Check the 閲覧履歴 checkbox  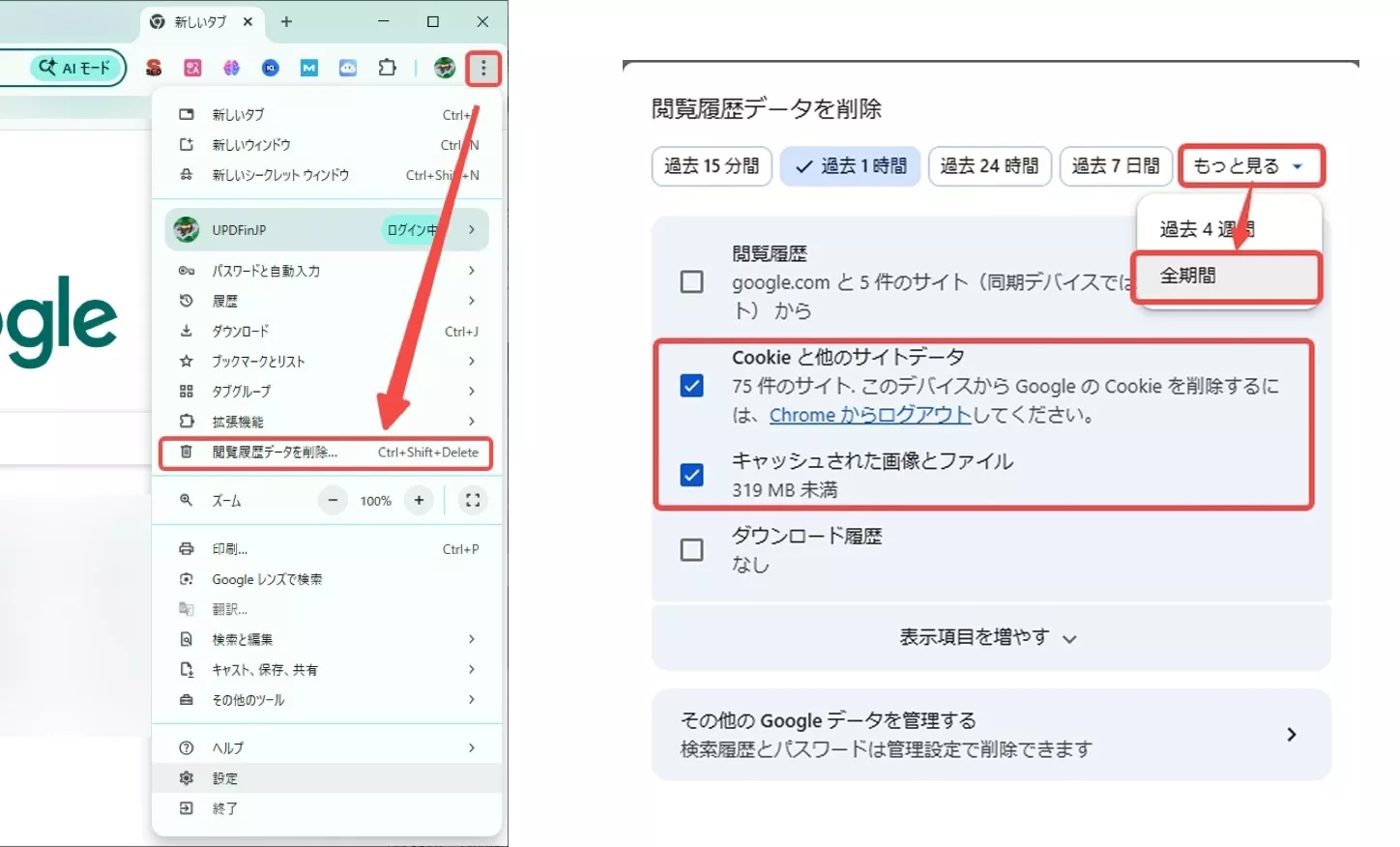point(692,281)
